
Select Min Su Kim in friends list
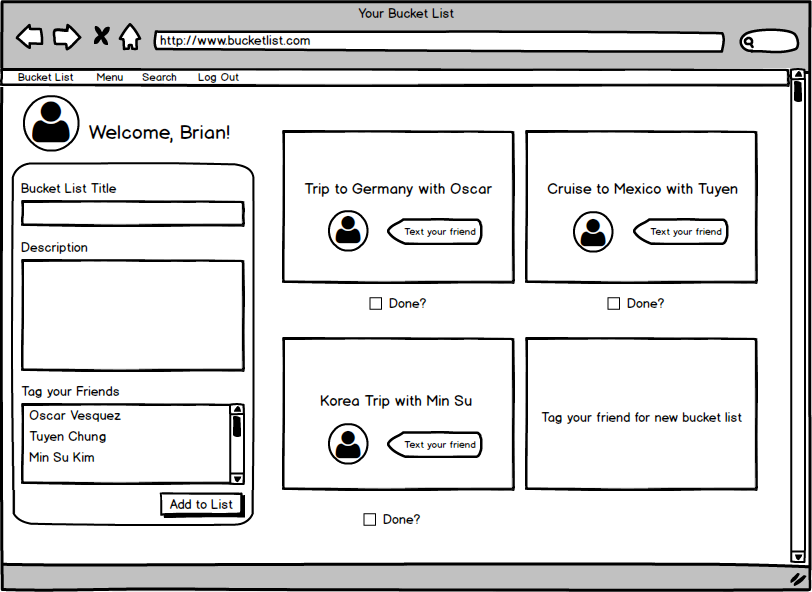(62, 457)
